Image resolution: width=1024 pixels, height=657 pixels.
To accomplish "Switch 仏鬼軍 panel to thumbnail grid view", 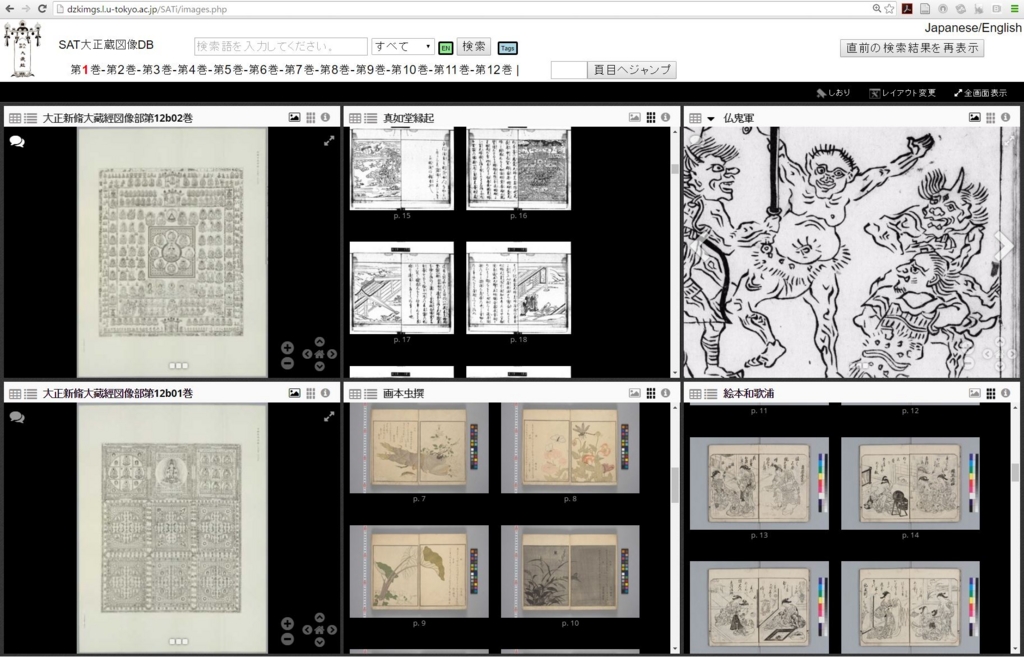I will [x=991, y=118].
